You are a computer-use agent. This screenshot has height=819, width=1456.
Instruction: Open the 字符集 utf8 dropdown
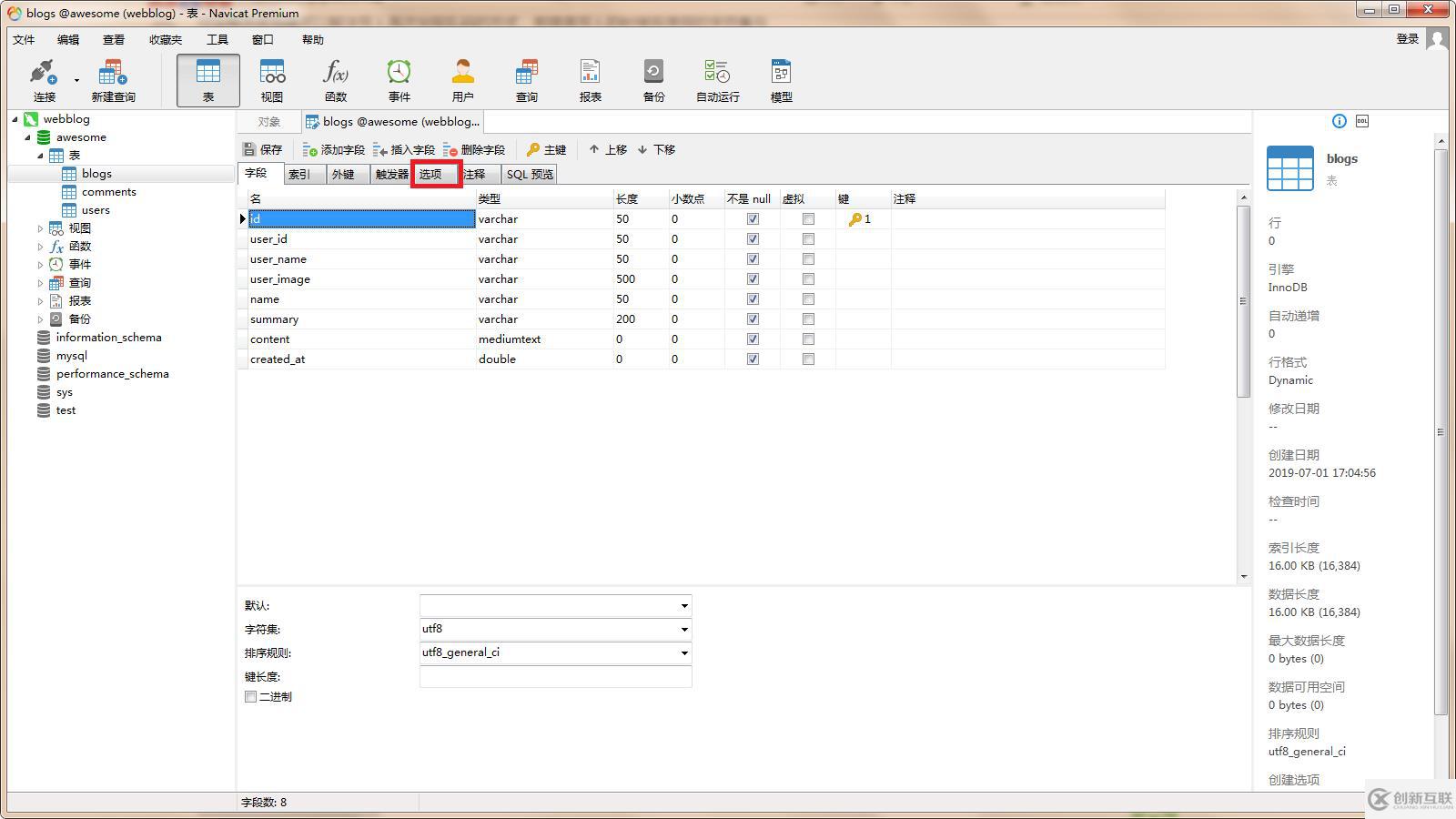[683, 630]
